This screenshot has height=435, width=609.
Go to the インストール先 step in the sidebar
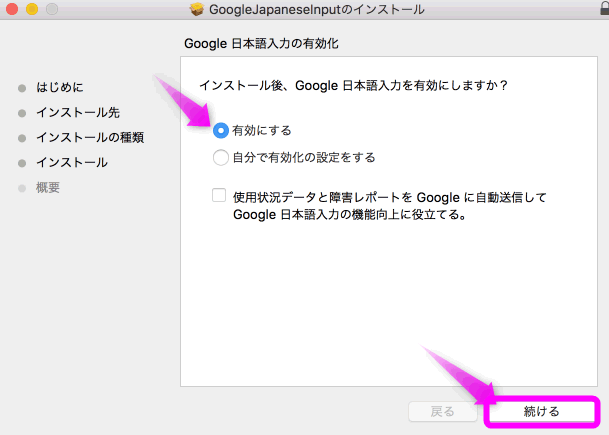[x=77, y=112]
